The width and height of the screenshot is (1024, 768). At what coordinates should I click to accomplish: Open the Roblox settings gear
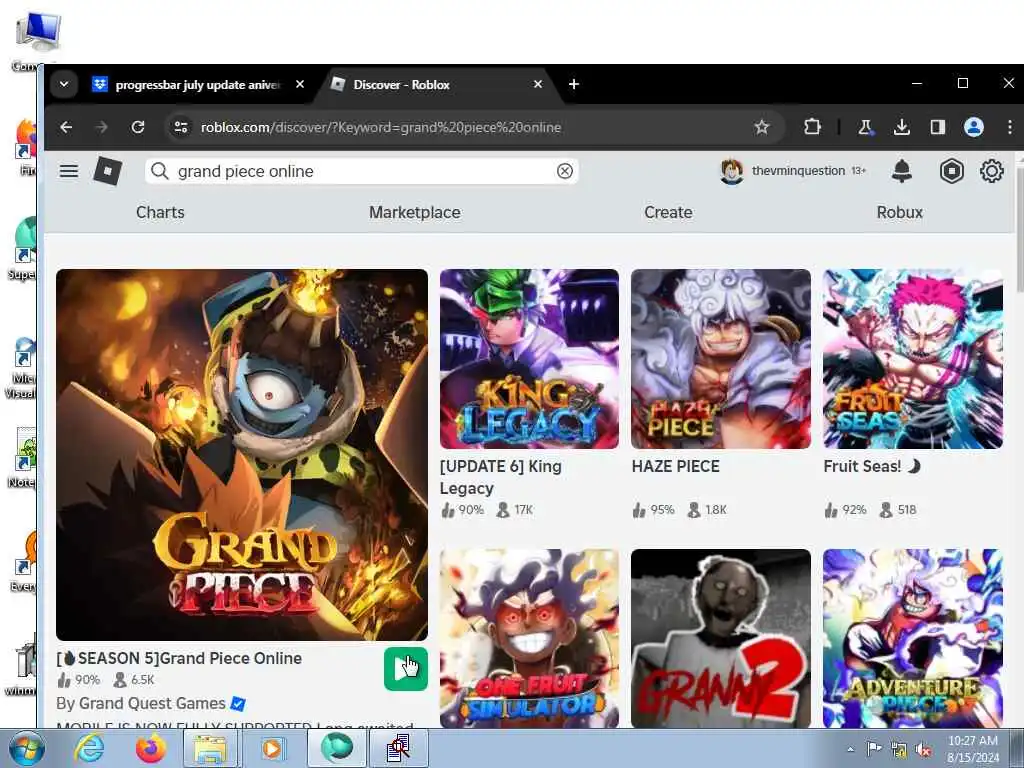tap(991, 171)
